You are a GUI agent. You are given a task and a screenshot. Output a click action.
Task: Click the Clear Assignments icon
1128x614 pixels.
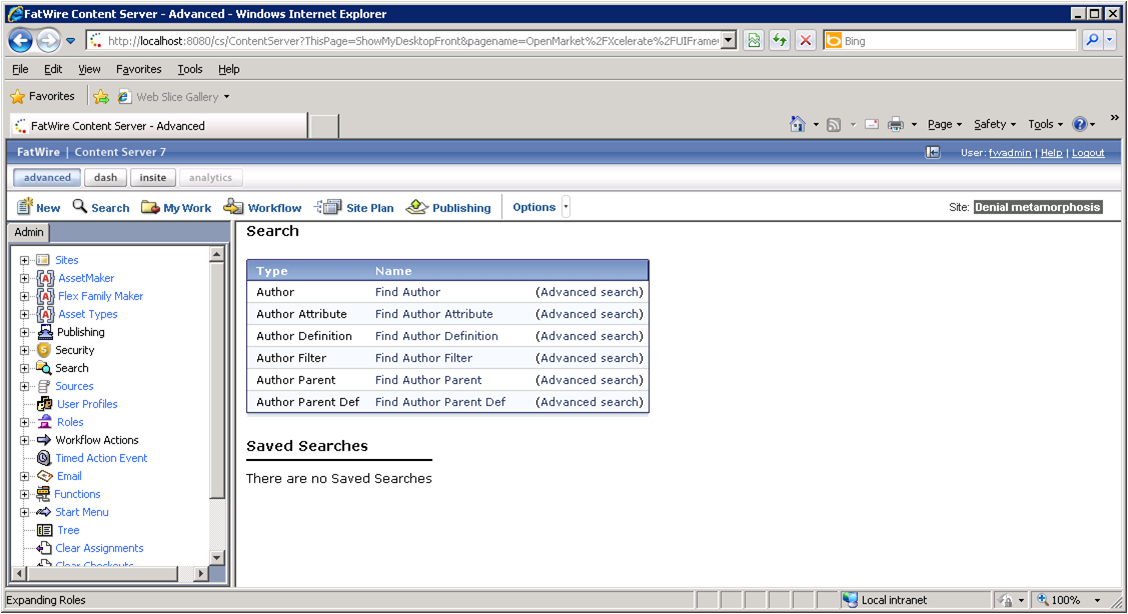44,548
